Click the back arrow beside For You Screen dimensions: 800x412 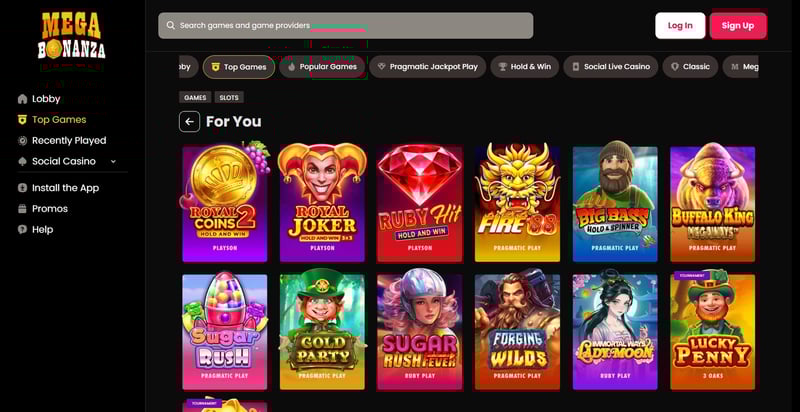(x=189, y=122)
